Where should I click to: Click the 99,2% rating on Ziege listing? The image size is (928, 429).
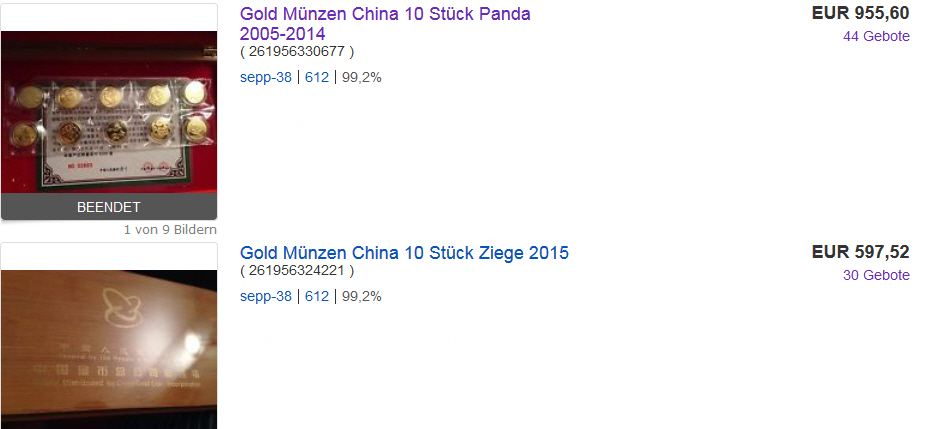tap(362, 296)
